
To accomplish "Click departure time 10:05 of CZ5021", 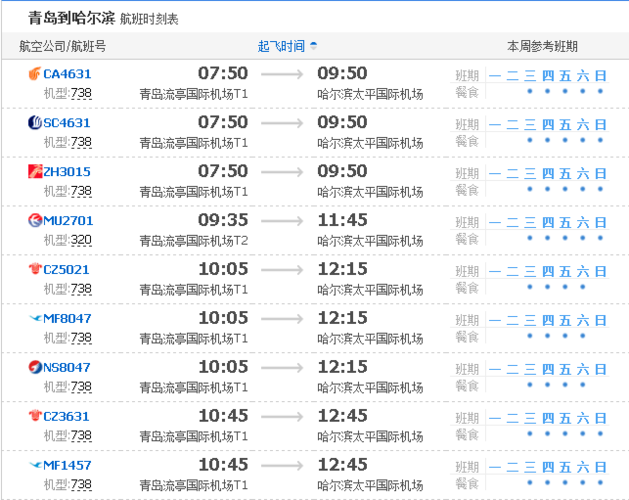I will [223, 269].
